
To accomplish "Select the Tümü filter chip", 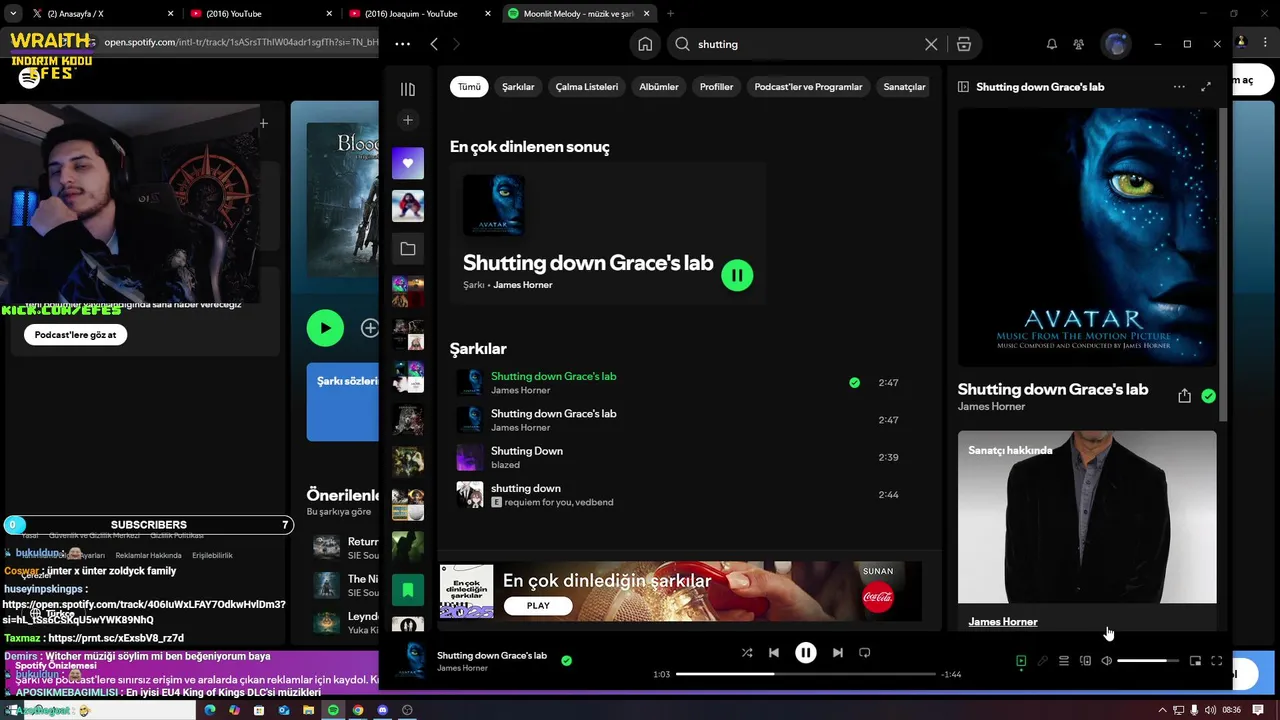I will [x=469, y=87].
